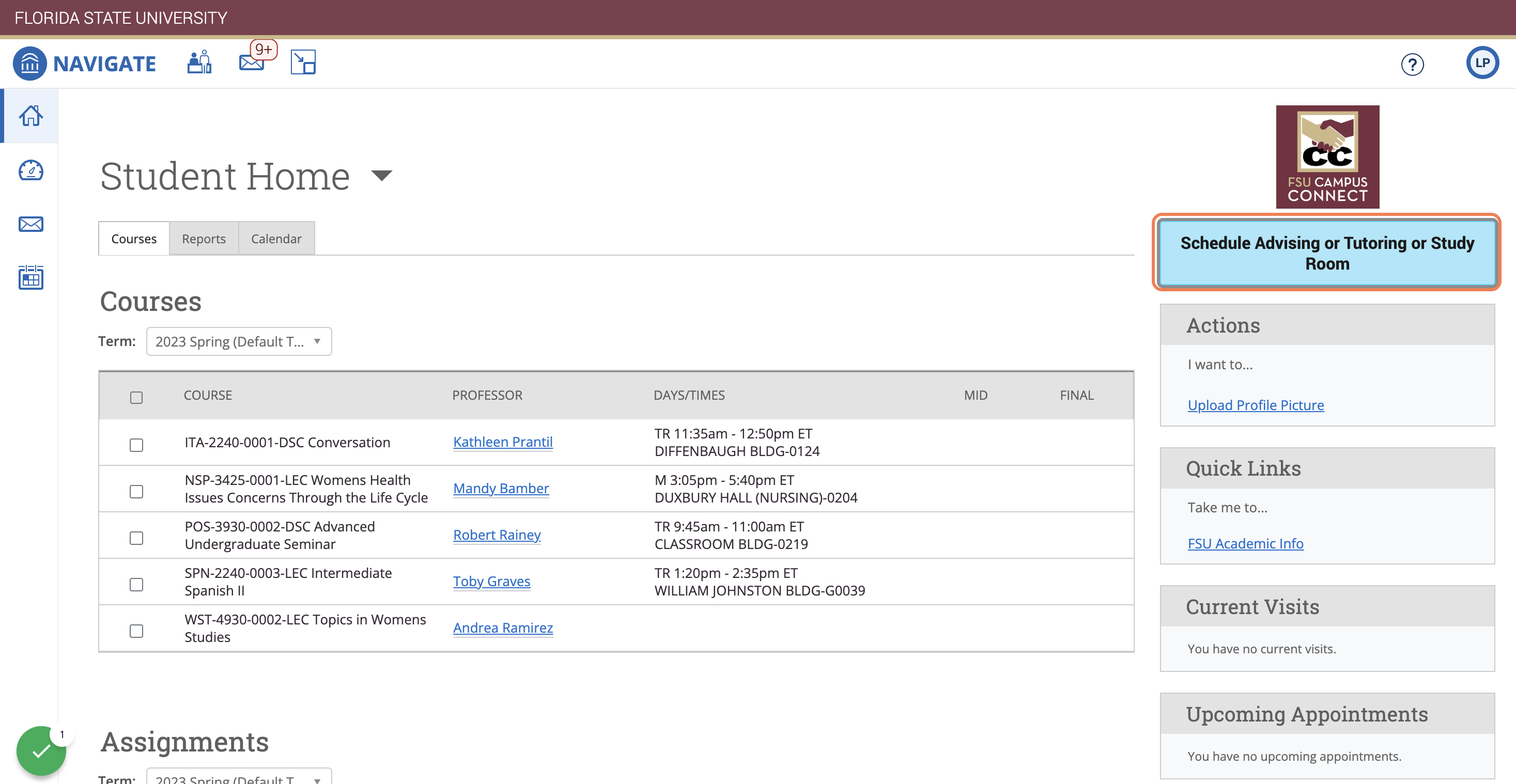
Task: Click the FSU Campus Connect logo
Action: 1327,156
